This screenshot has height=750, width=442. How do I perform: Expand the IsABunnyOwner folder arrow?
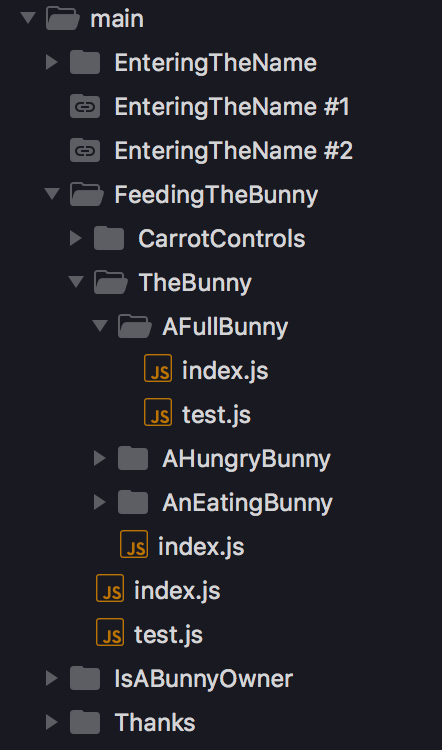(52, 678)
